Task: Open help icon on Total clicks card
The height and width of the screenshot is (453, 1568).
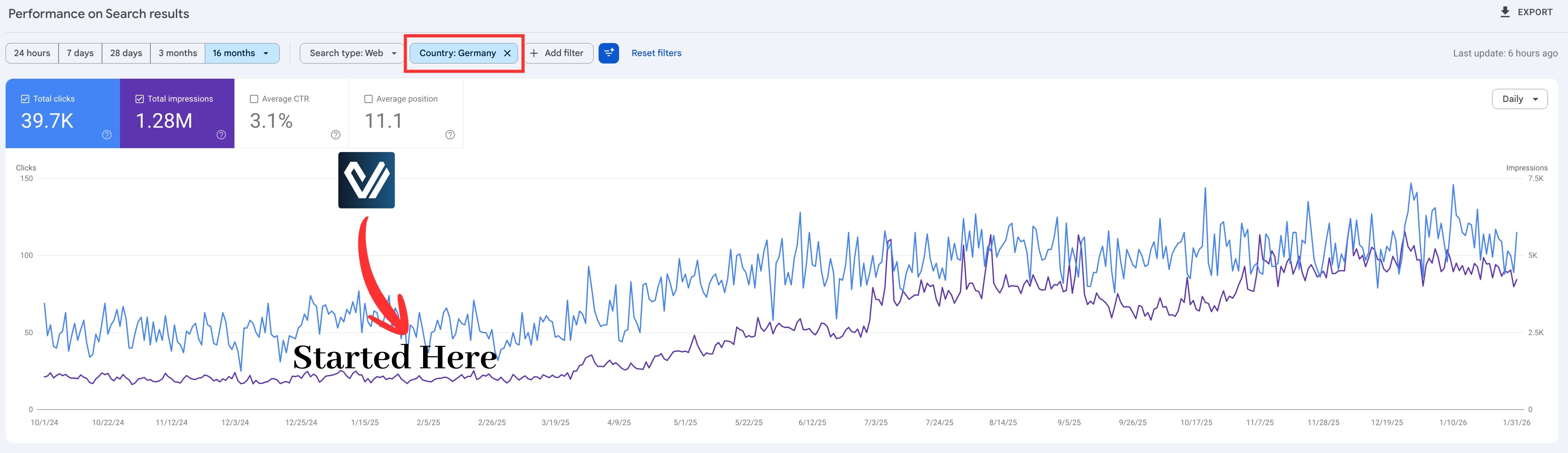Action: pyautogui.click(x=107, y=135)
